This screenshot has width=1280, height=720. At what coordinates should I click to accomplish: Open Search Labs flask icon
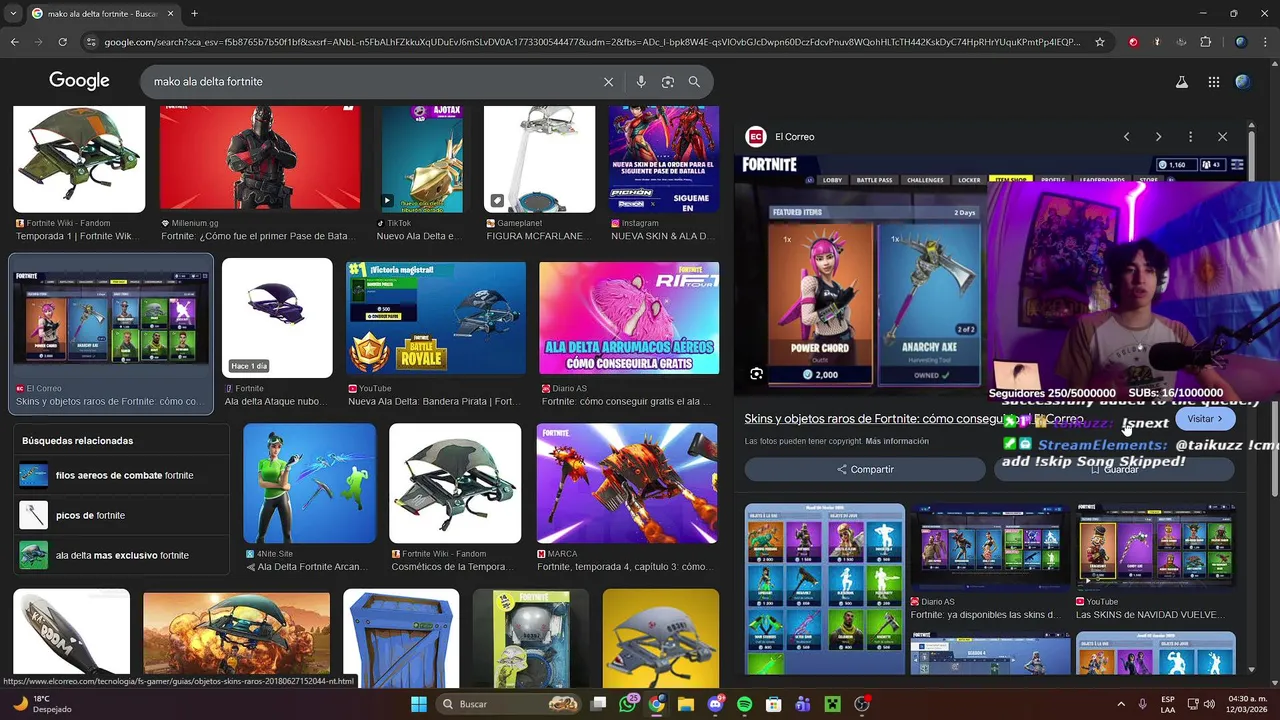pos(1181,82)
